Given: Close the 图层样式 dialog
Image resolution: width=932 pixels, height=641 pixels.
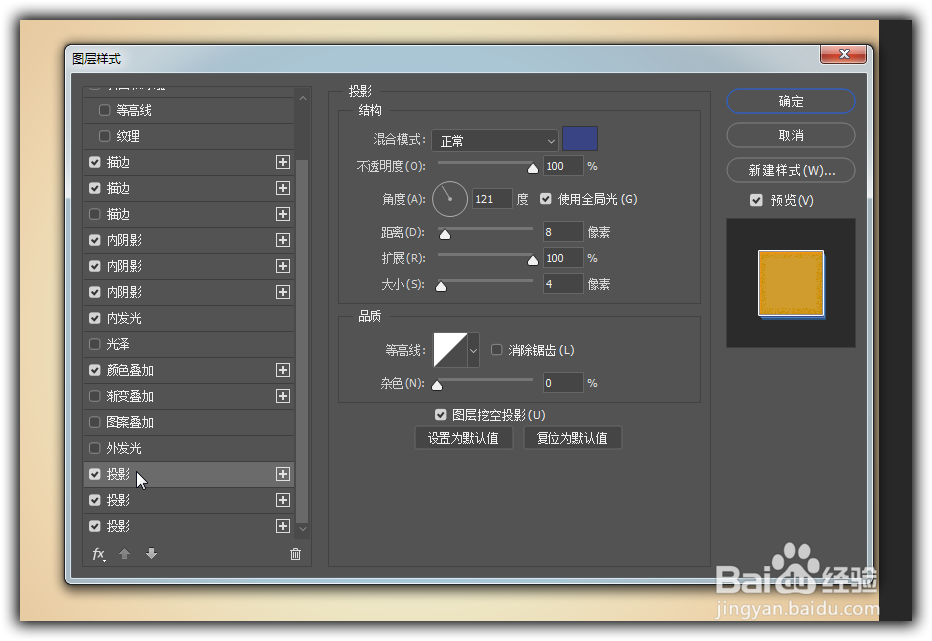Looking at the screenshot, I should point(843,54).
